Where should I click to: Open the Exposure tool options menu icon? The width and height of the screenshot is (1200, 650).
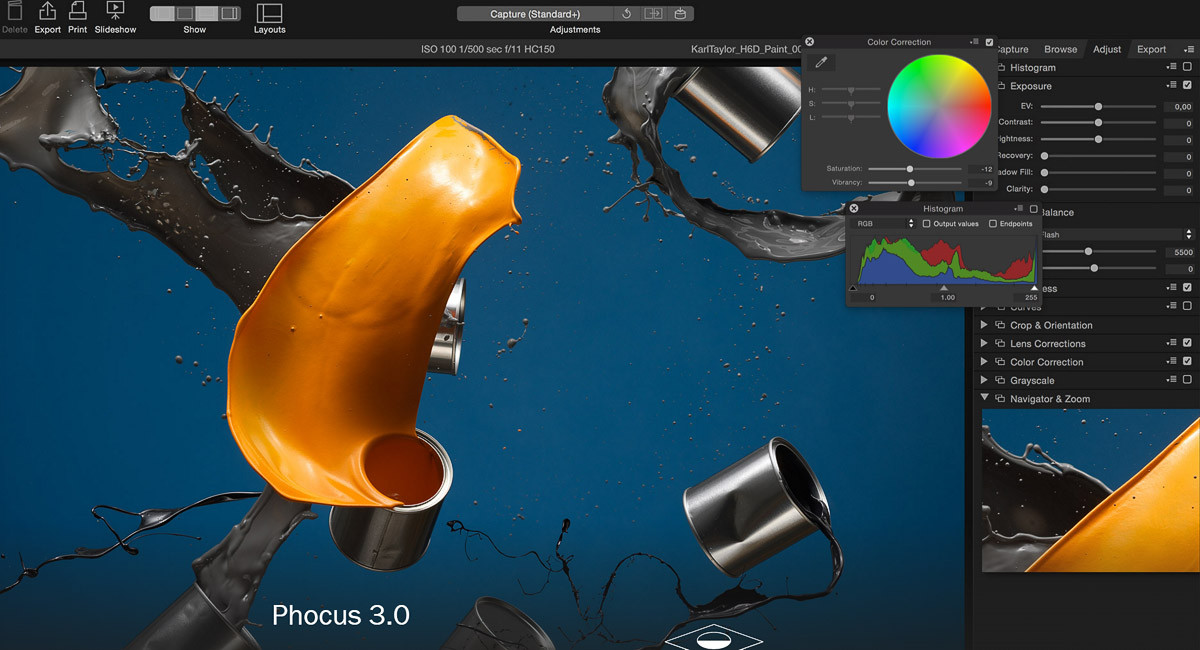point(1172,85)
